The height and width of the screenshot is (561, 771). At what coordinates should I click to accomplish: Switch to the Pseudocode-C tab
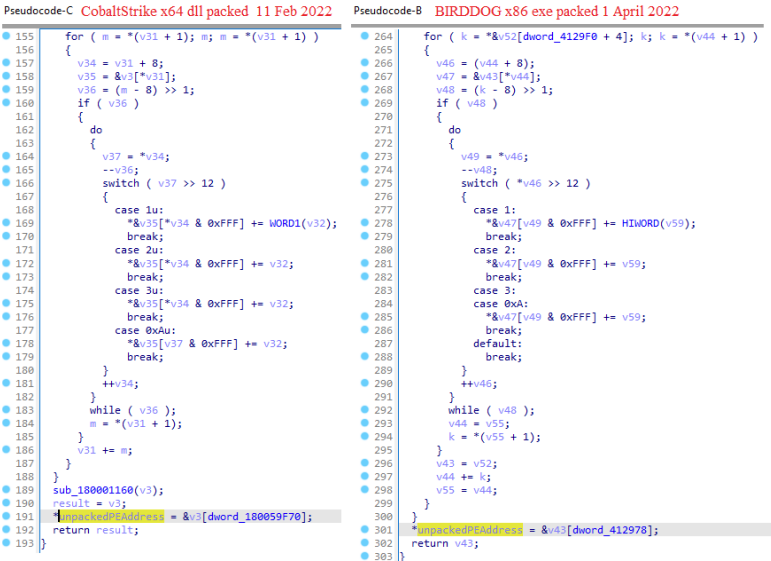(x=38, y=10)
